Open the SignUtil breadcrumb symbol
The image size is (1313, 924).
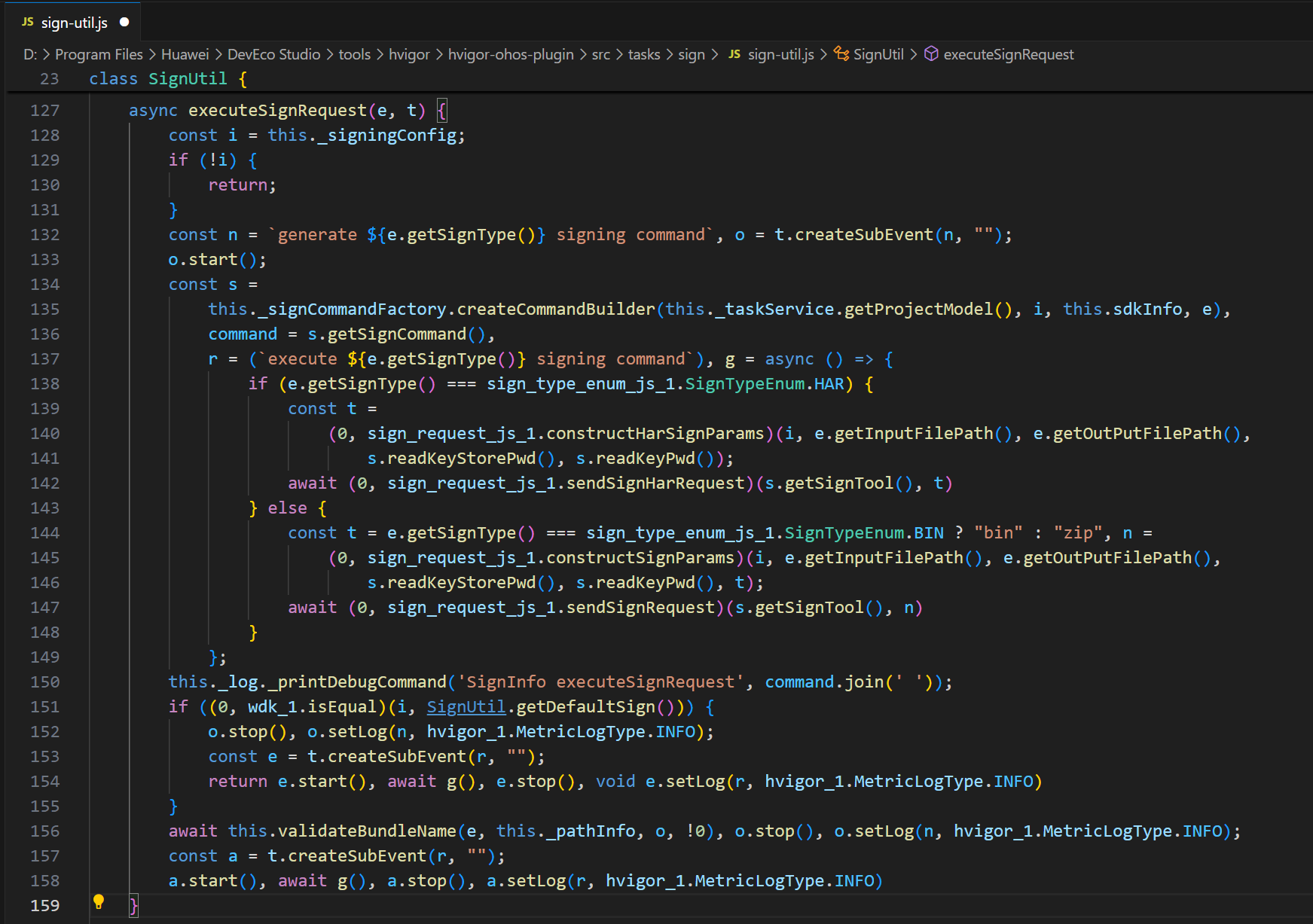pyautogui.click(x=878, y=54)
